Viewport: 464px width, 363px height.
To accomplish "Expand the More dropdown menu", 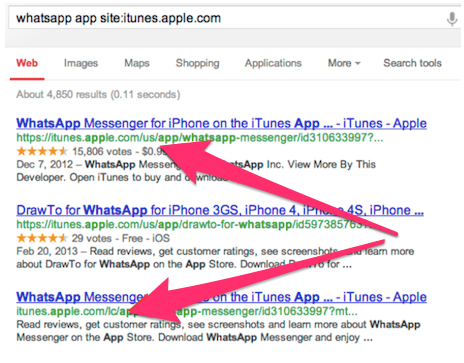I will coord(344,63).
